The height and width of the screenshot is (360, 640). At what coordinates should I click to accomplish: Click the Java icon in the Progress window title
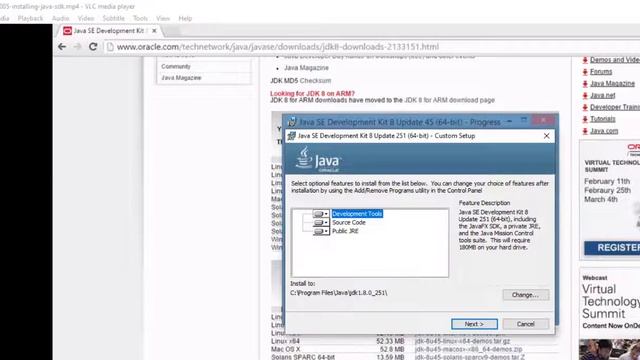(292, 122)
